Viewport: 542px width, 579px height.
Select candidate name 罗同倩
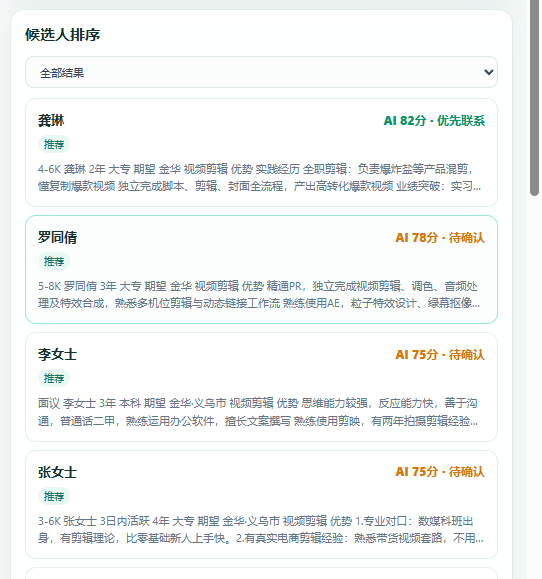point(57,237)
